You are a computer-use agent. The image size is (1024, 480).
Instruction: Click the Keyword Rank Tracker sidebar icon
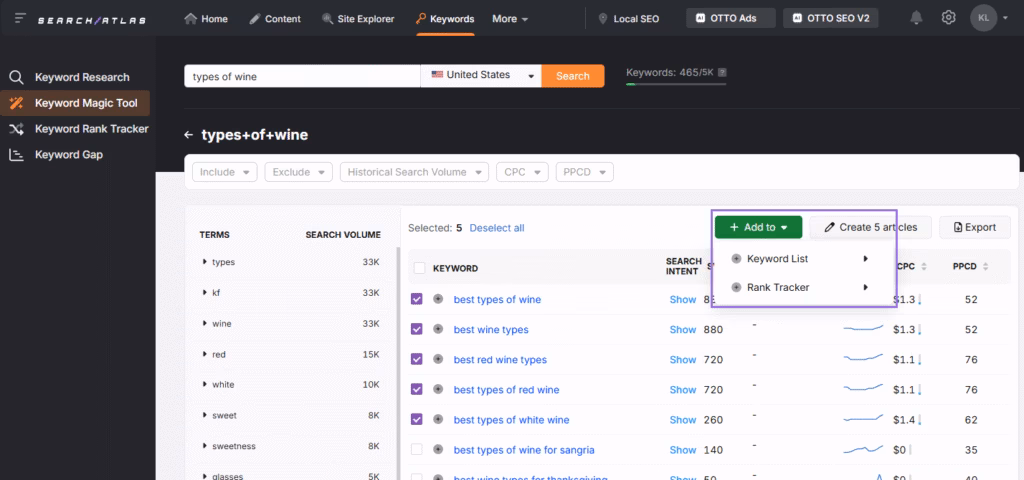(16, 129)
